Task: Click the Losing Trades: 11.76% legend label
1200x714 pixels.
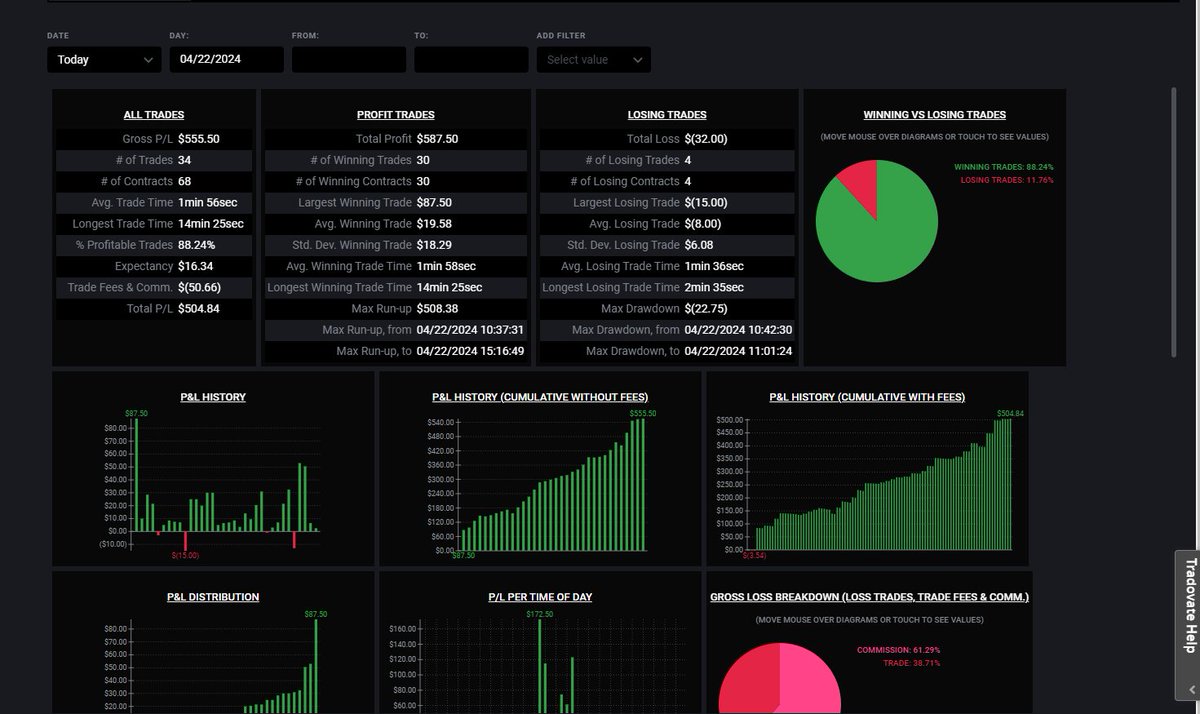Action: (1007, 180)
